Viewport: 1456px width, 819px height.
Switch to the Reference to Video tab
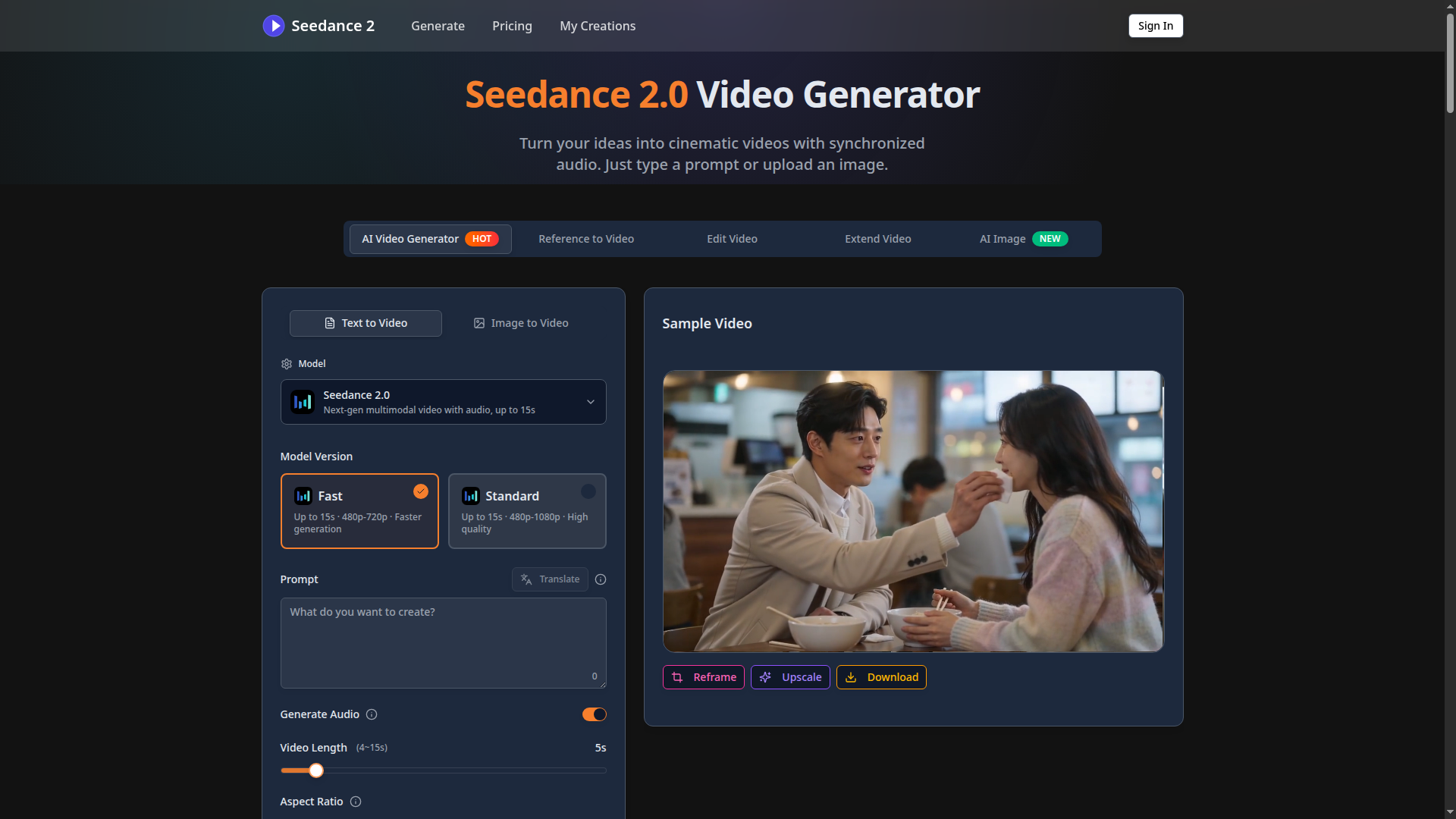point(585,238)
